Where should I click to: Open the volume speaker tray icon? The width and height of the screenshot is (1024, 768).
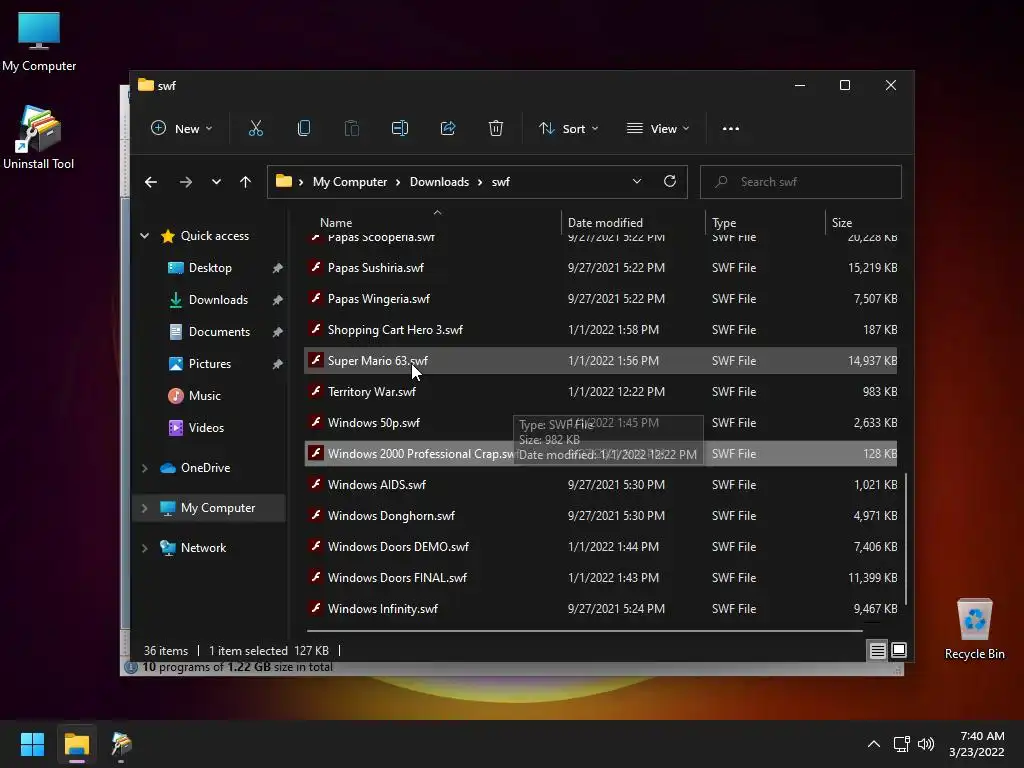point(926,744)
